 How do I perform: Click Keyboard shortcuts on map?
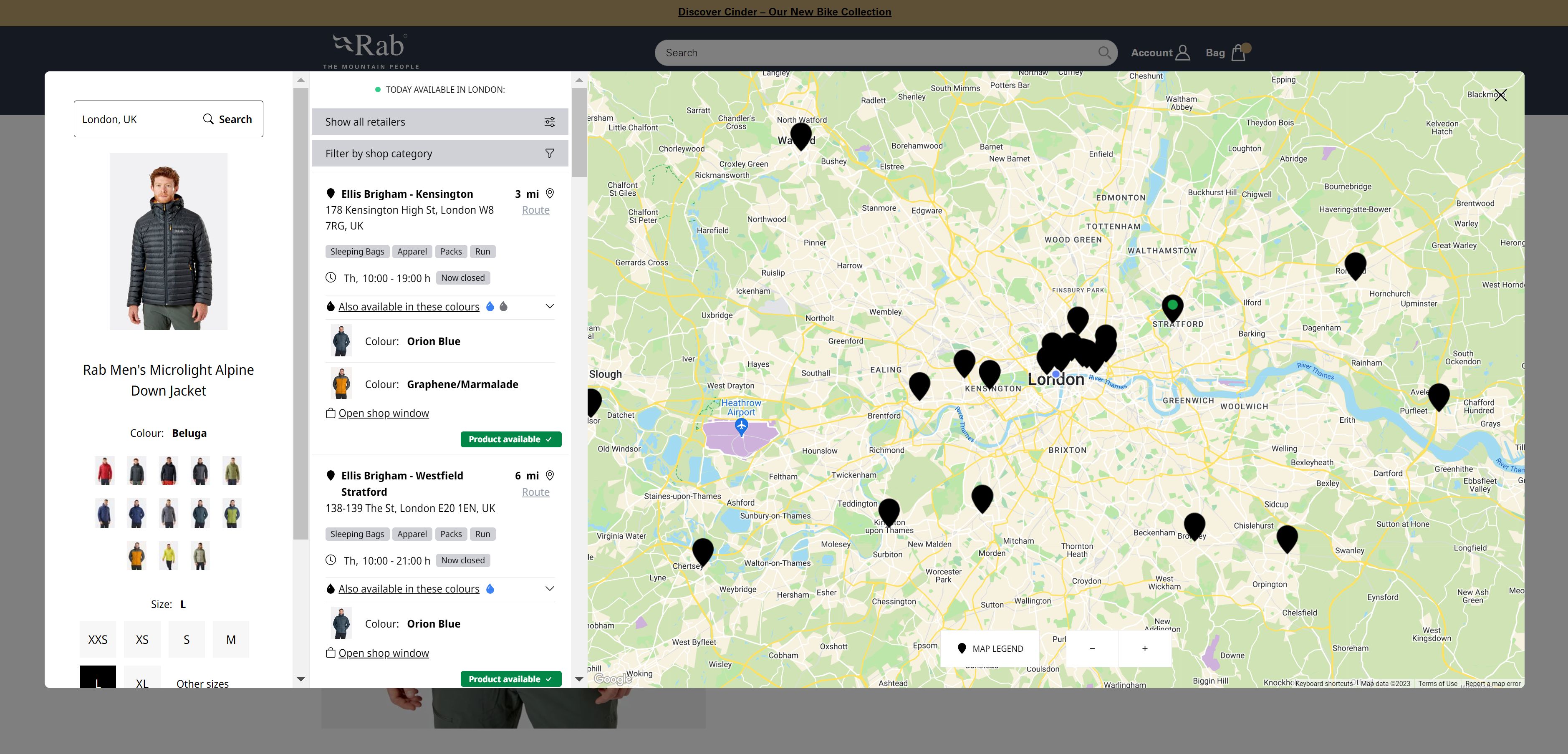point(1324,683)
